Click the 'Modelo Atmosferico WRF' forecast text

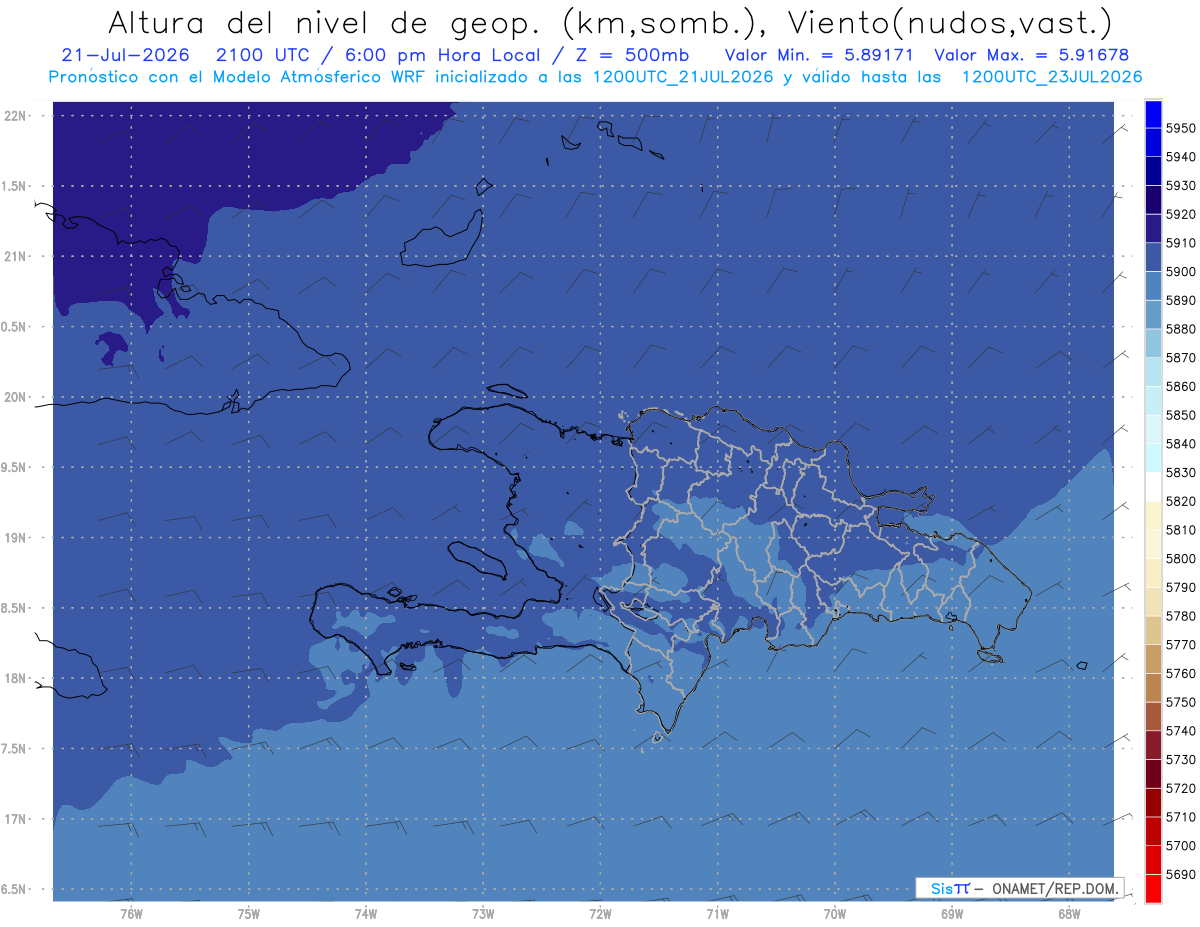point(321,77)
